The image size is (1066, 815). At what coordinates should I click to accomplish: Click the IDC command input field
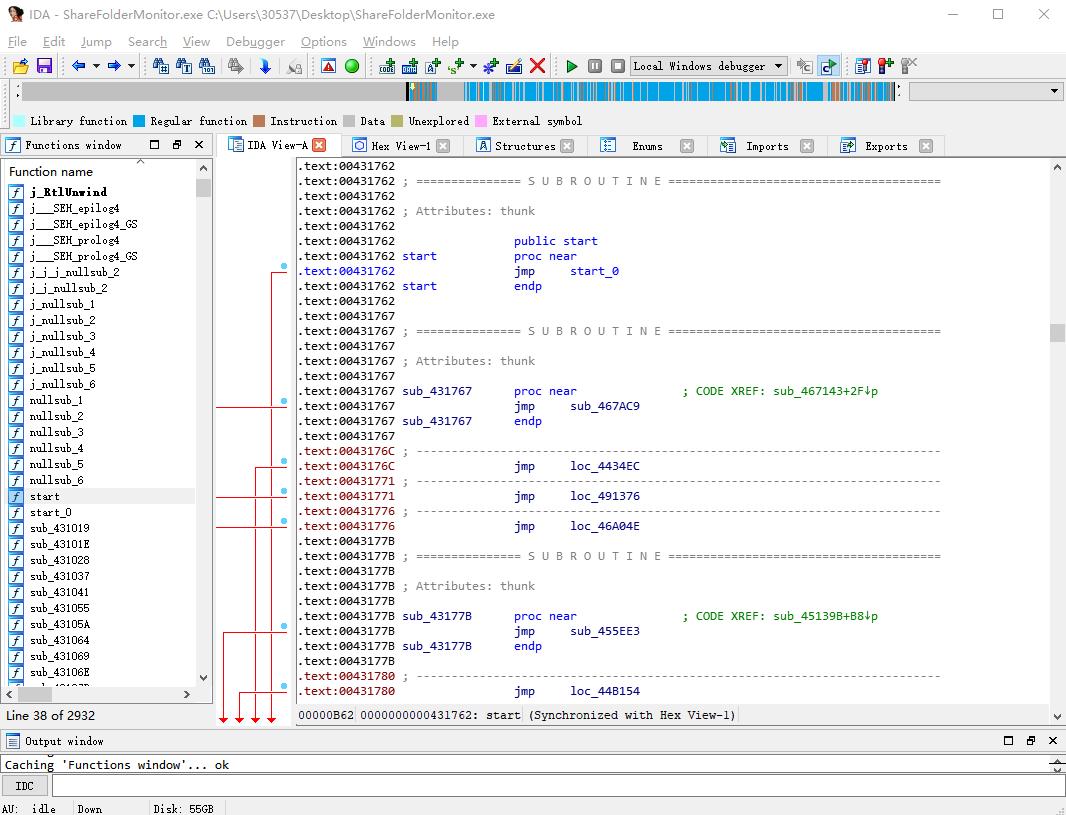550,786
